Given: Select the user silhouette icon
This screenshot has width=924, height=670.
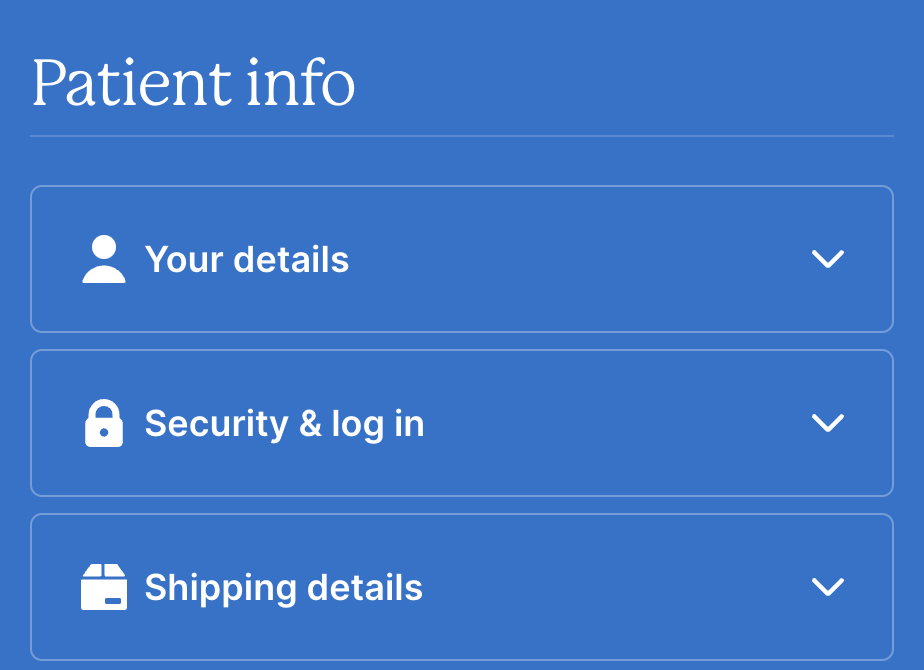Looking at the screenshot, I should point(104,260).
